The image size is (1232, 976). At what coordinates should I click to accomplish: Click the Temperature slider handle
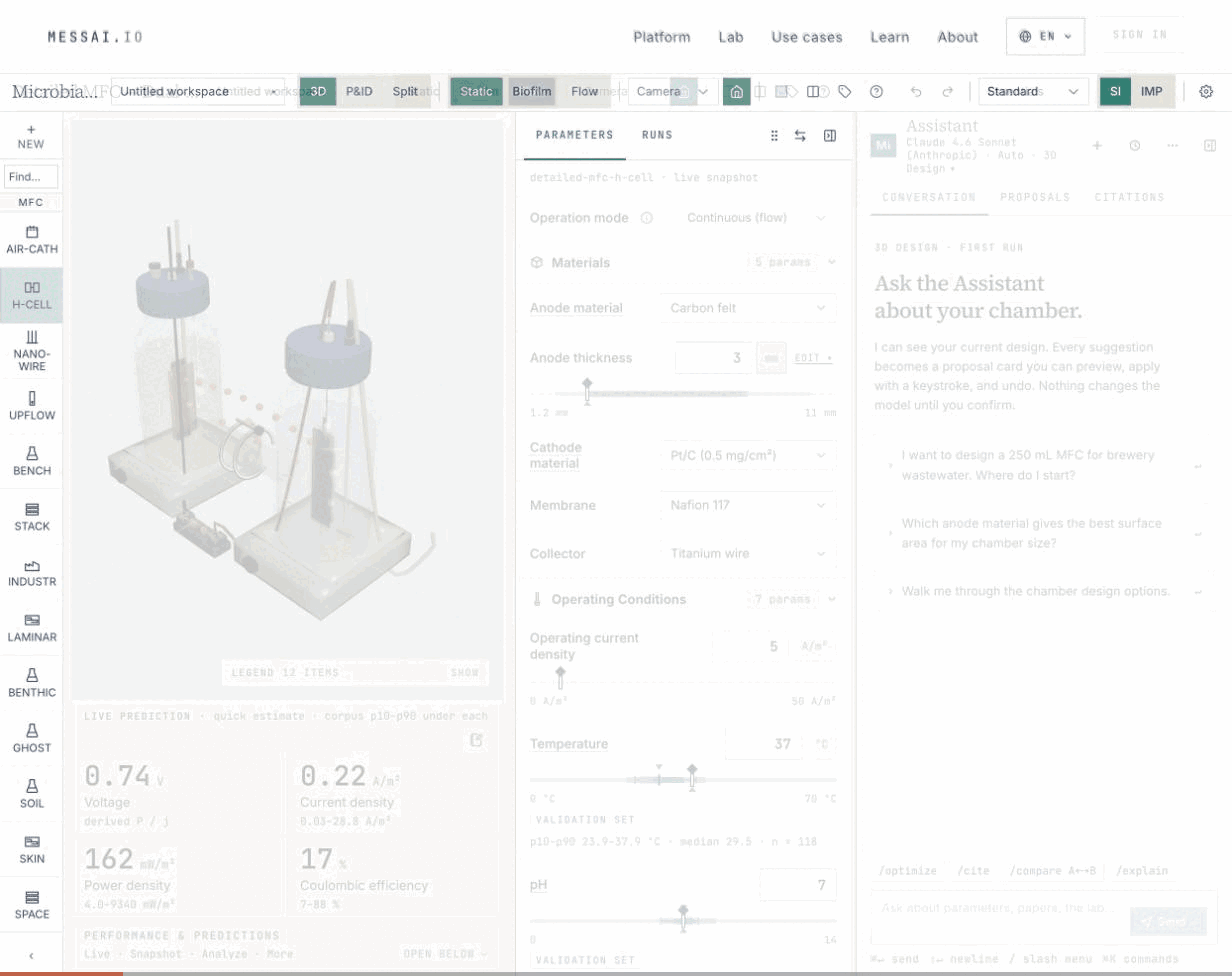pyautogui.click(x=692, y=776)
